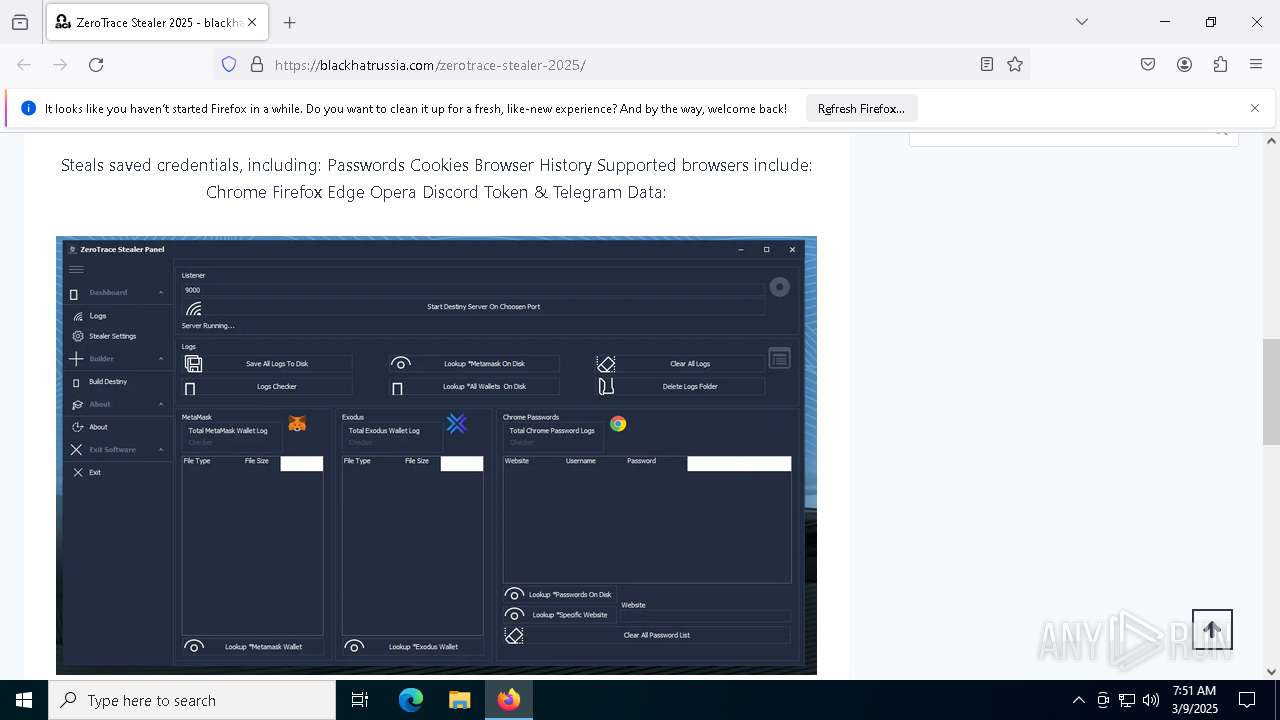
Task: Close the ZeroTrace Stealer tab
Action: tap(252, 22)
